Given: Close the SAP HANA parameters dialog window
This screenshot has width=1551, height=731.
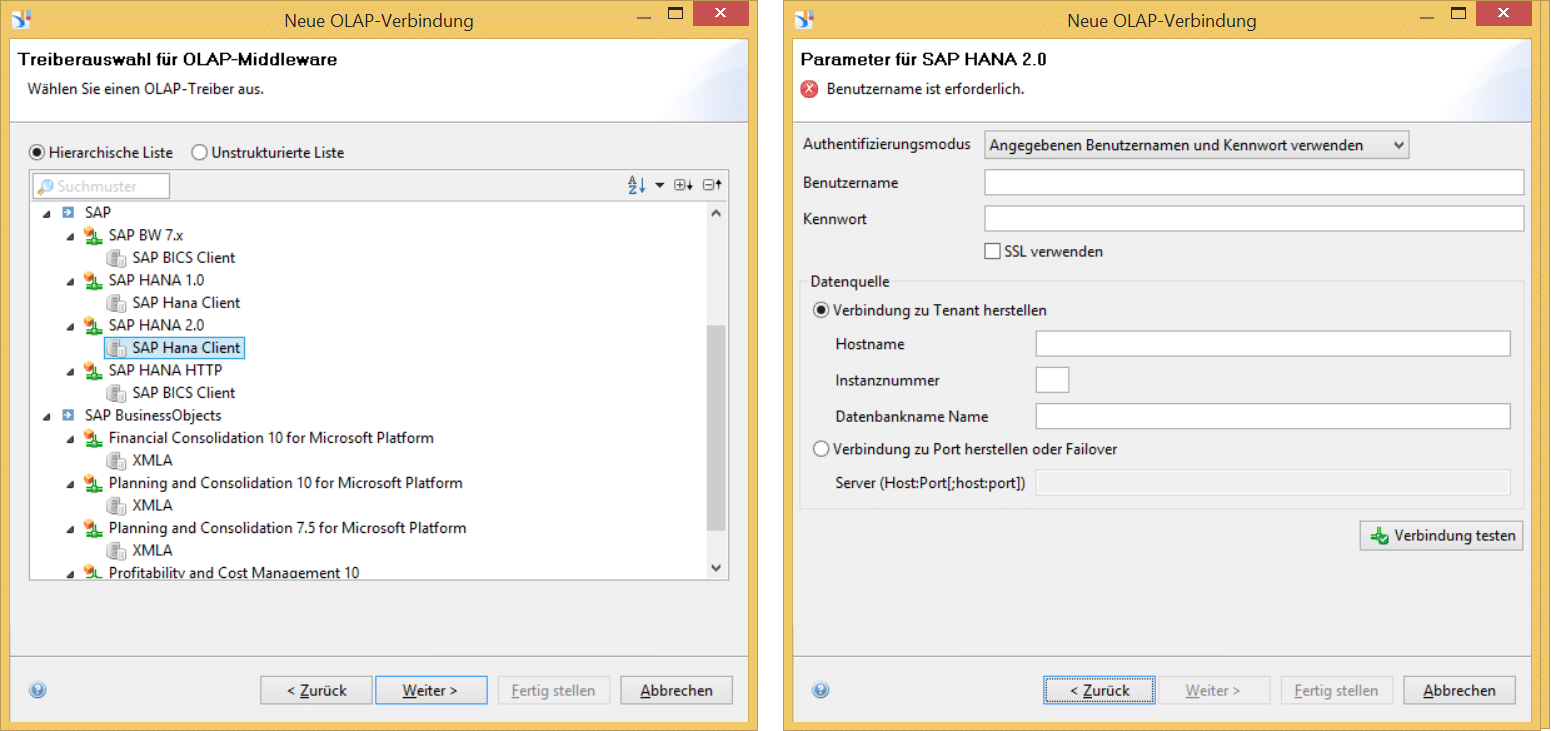Looking at the screenshot, I should tap(1505, 13).
